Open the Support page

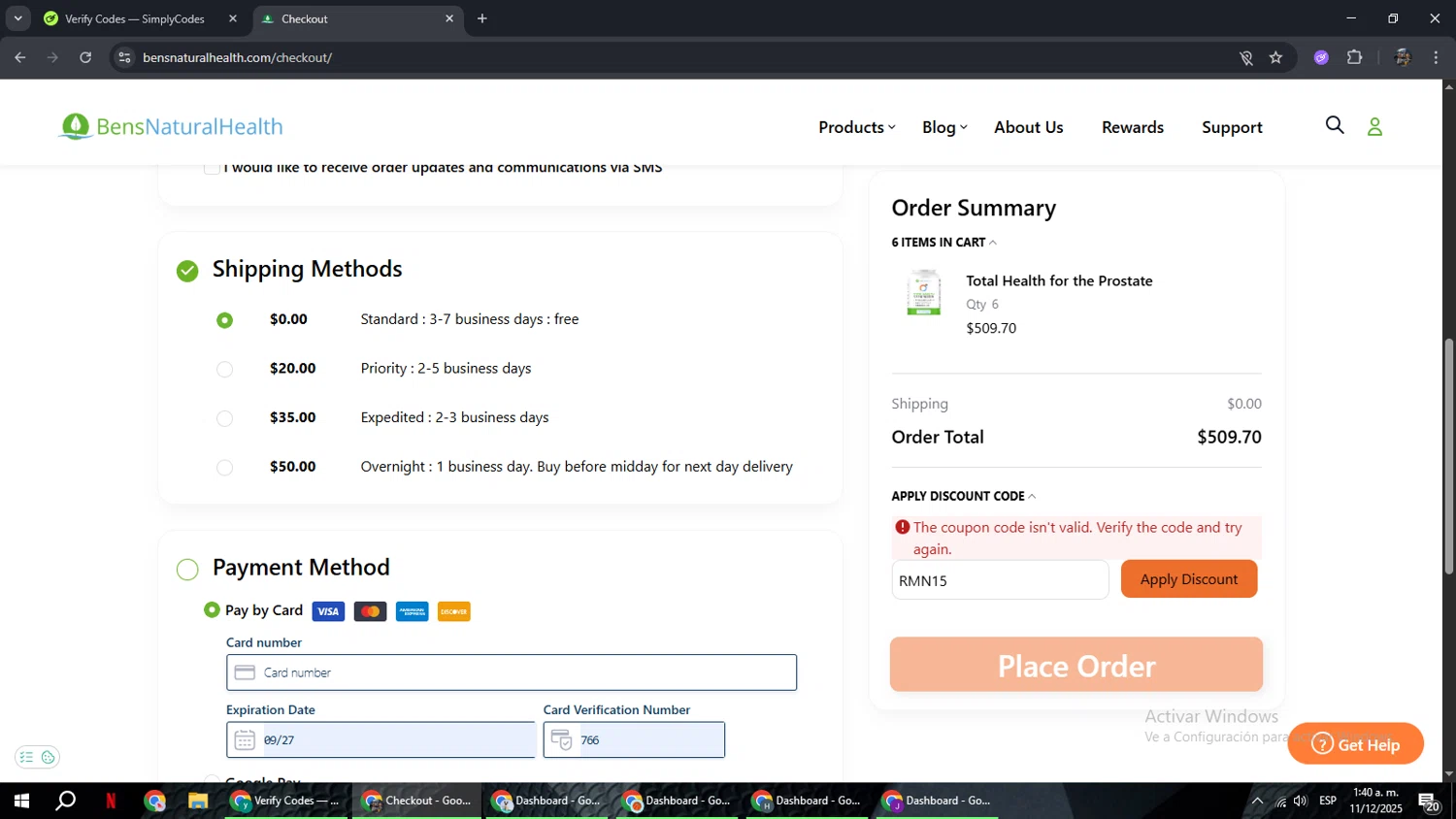click(x=1232, y=127)
